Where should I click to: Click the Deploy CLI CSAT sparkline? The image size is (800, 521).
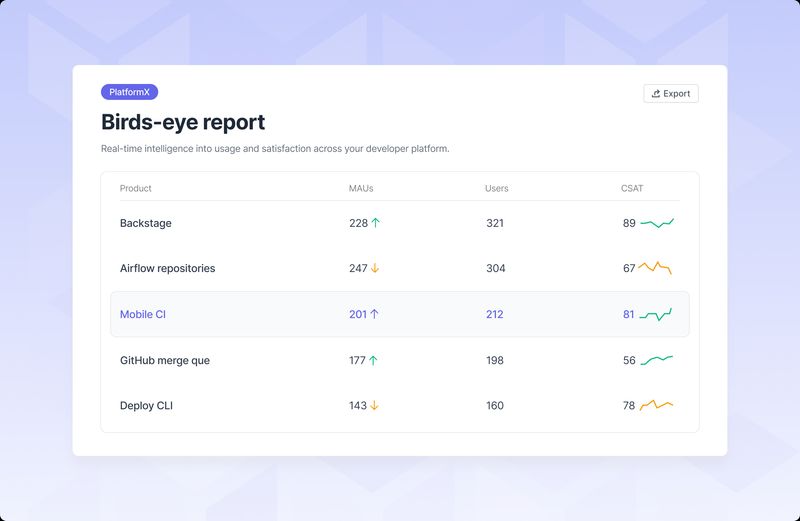tap(656, 405)
